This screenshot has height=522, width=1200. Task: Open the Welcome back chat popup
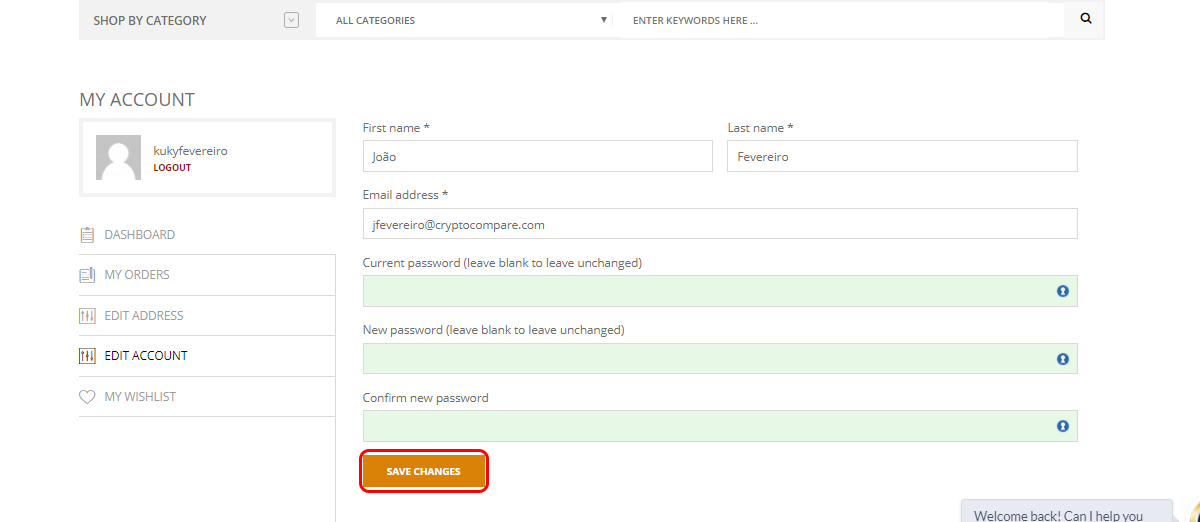tap(1067, 511)
